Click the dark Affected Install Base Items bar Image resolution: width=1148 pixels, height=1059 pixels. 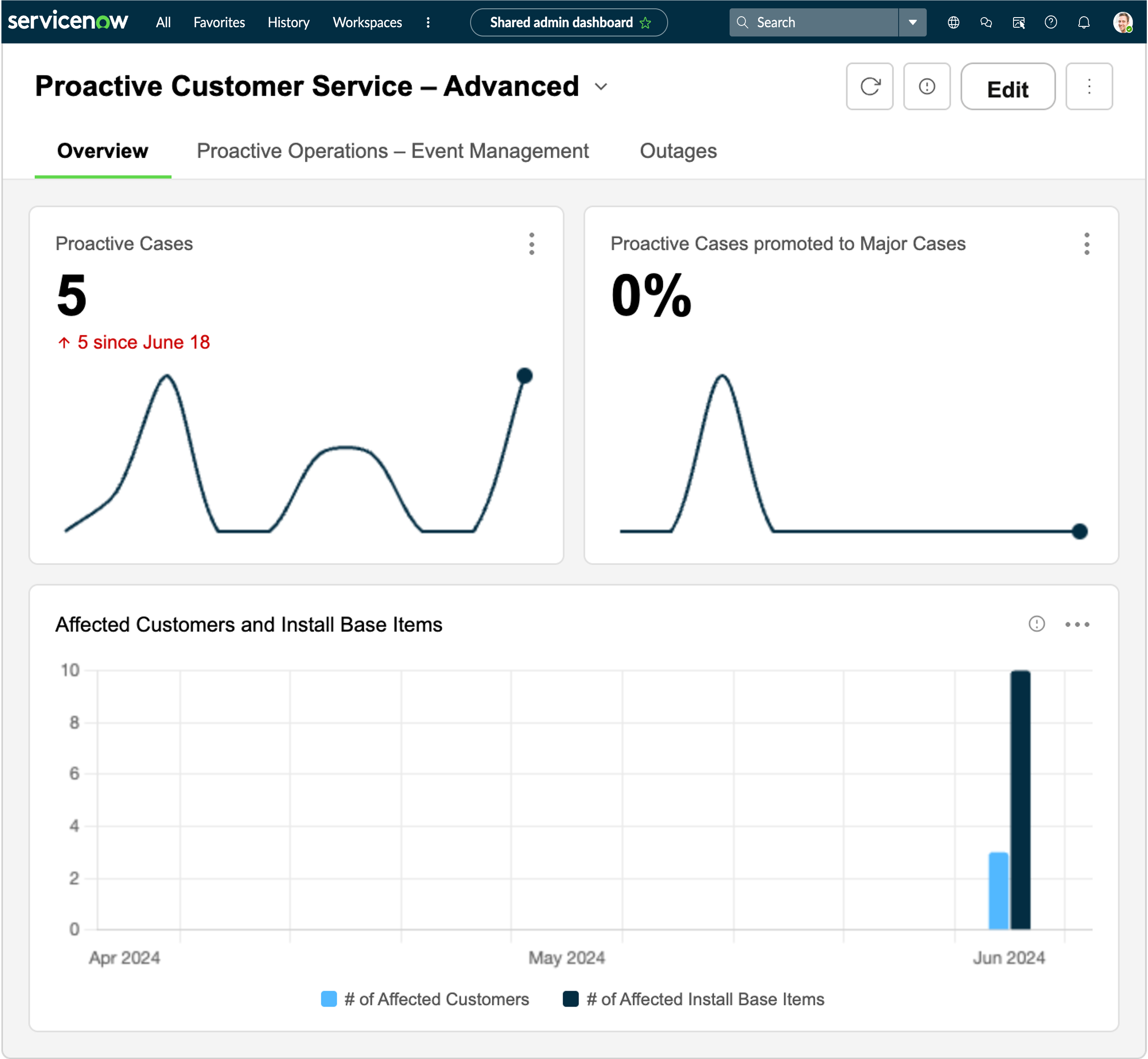pos(1020,800)
